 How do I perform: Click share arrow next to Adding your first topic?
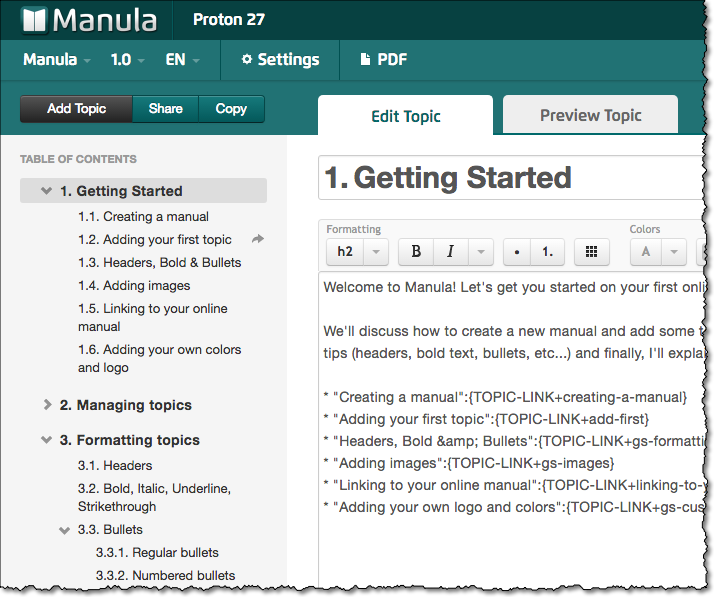(258, 239)
